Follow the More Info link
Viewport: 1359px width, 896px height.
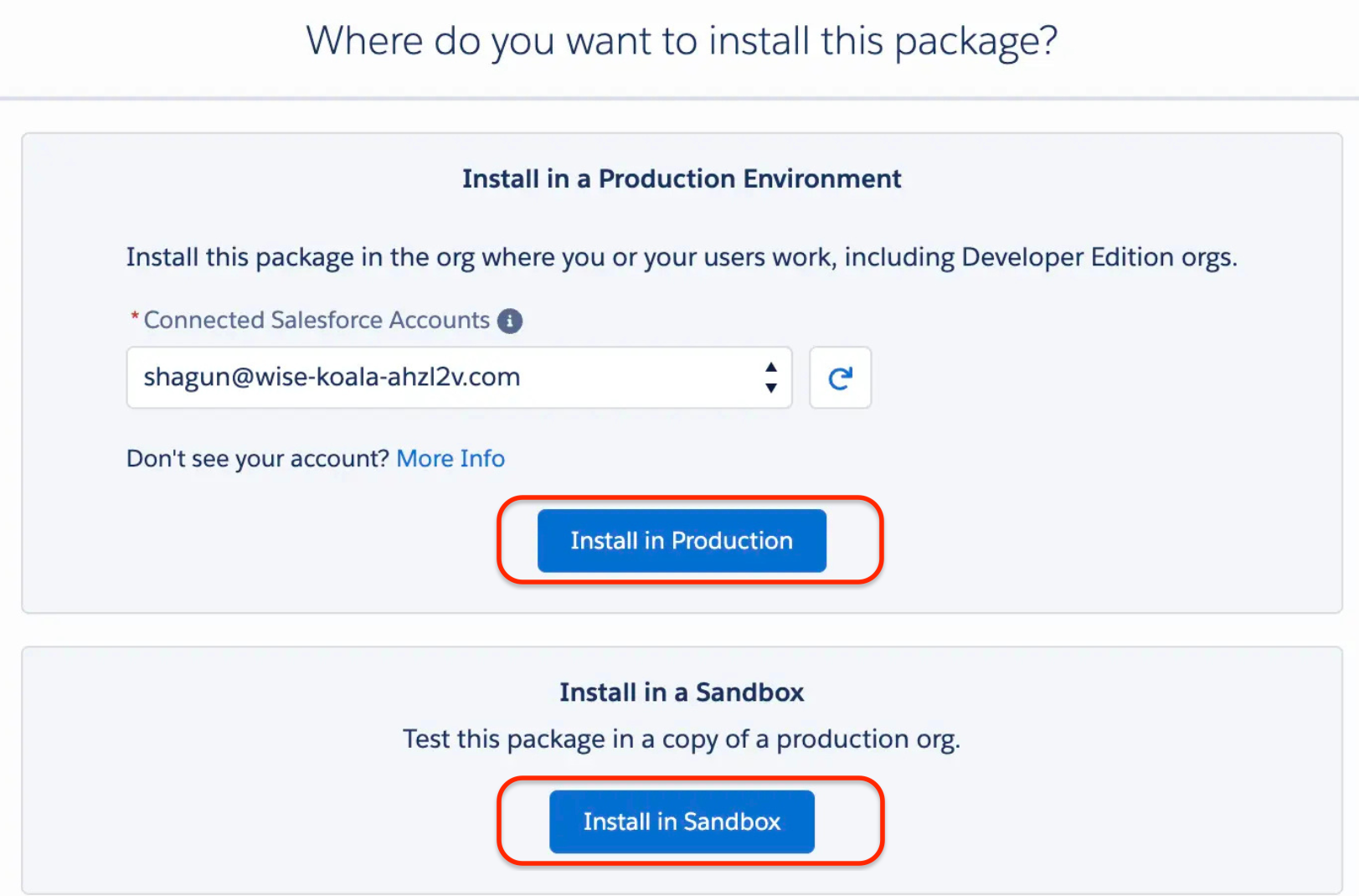[x=450, y=459]
